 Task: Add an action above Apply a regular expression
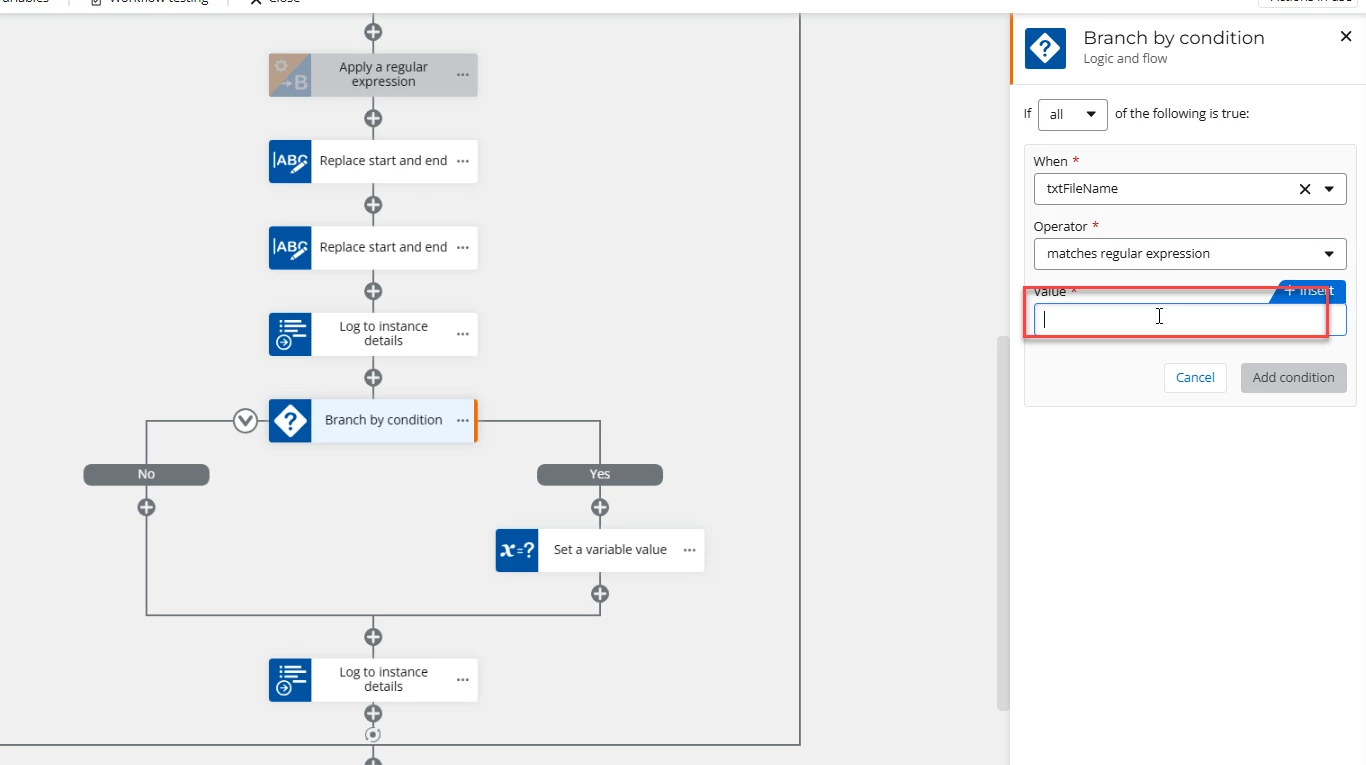(x=373, y=32)
